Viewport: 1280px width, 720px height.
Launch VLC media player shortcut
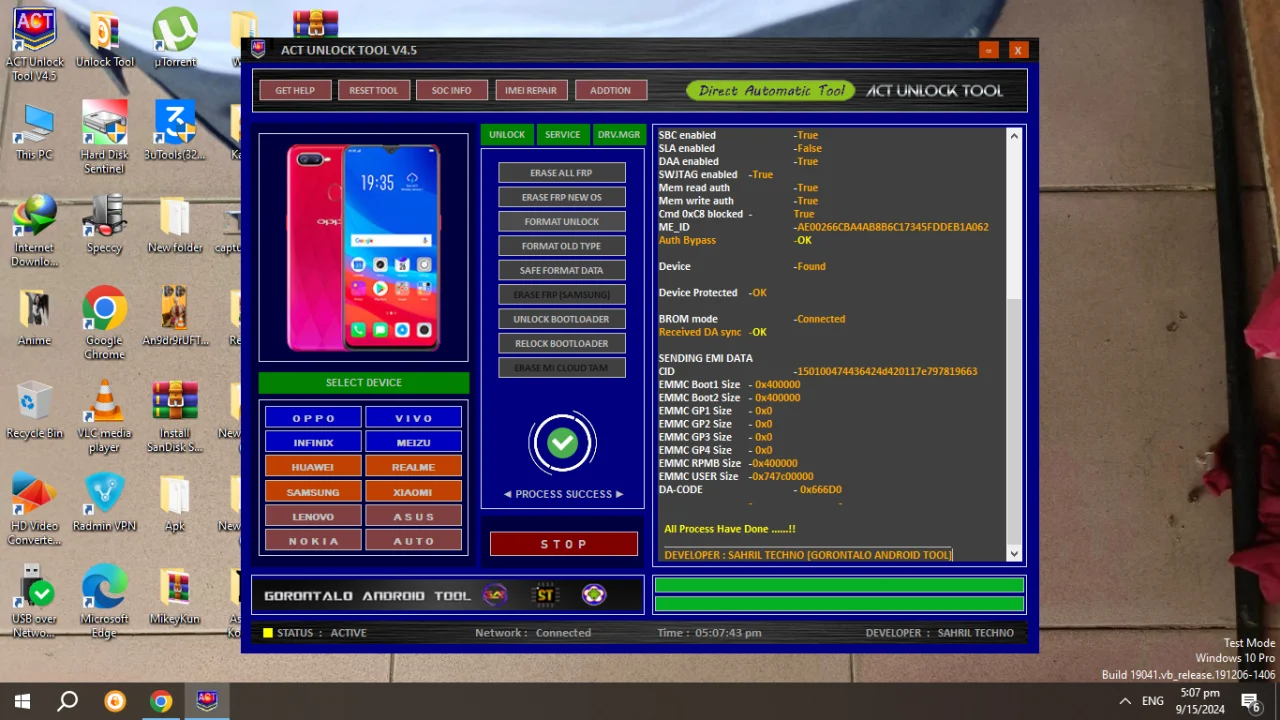point(105,418)
